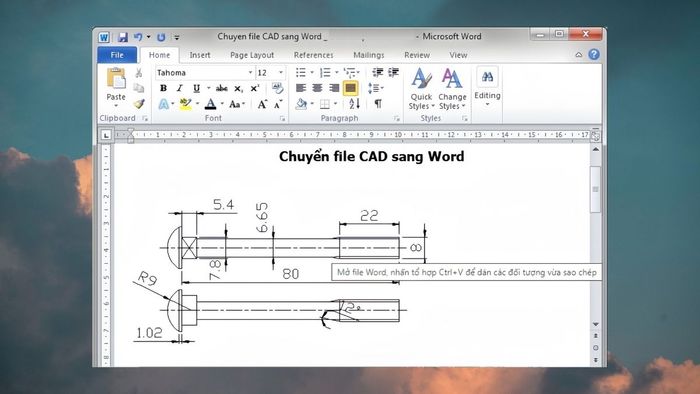
Task: Click the vertical scrollbar up arrow
Action: 596,150
